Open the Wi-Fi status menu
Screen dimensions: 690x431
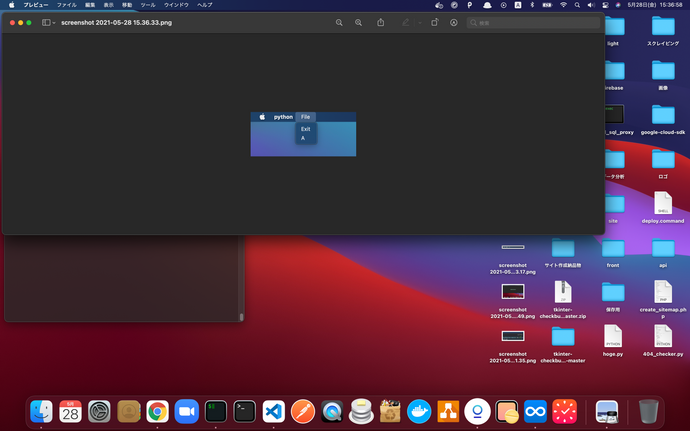pos(563,5)
